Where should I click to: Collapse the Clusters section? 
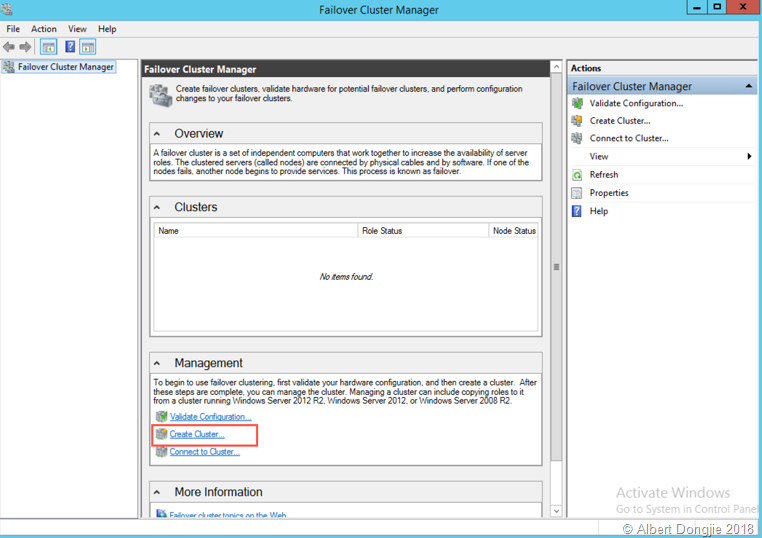coord(157,208)
